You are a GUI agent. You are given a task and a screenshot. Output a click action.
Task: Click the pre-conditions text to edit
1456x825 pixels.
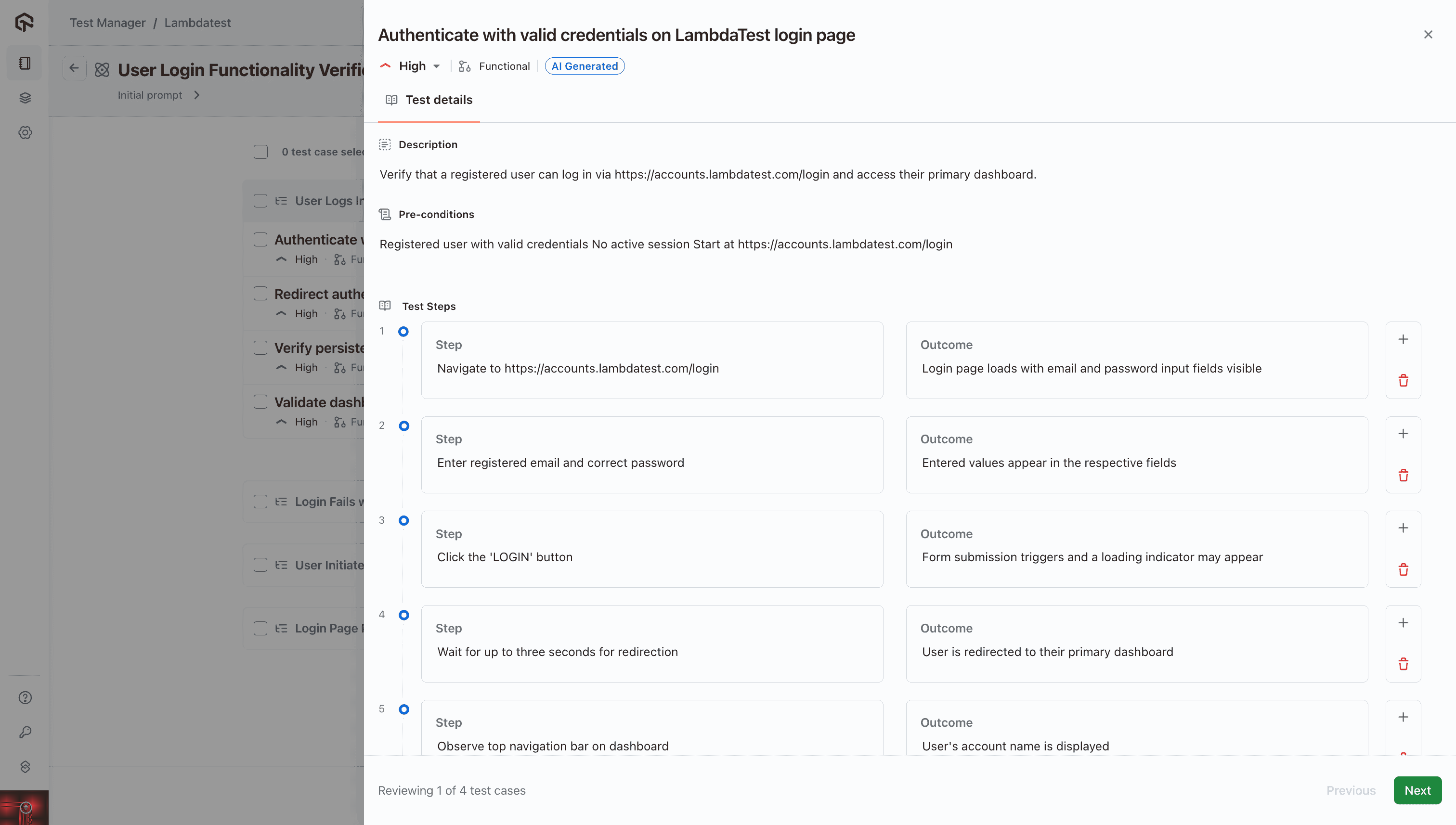666,244
